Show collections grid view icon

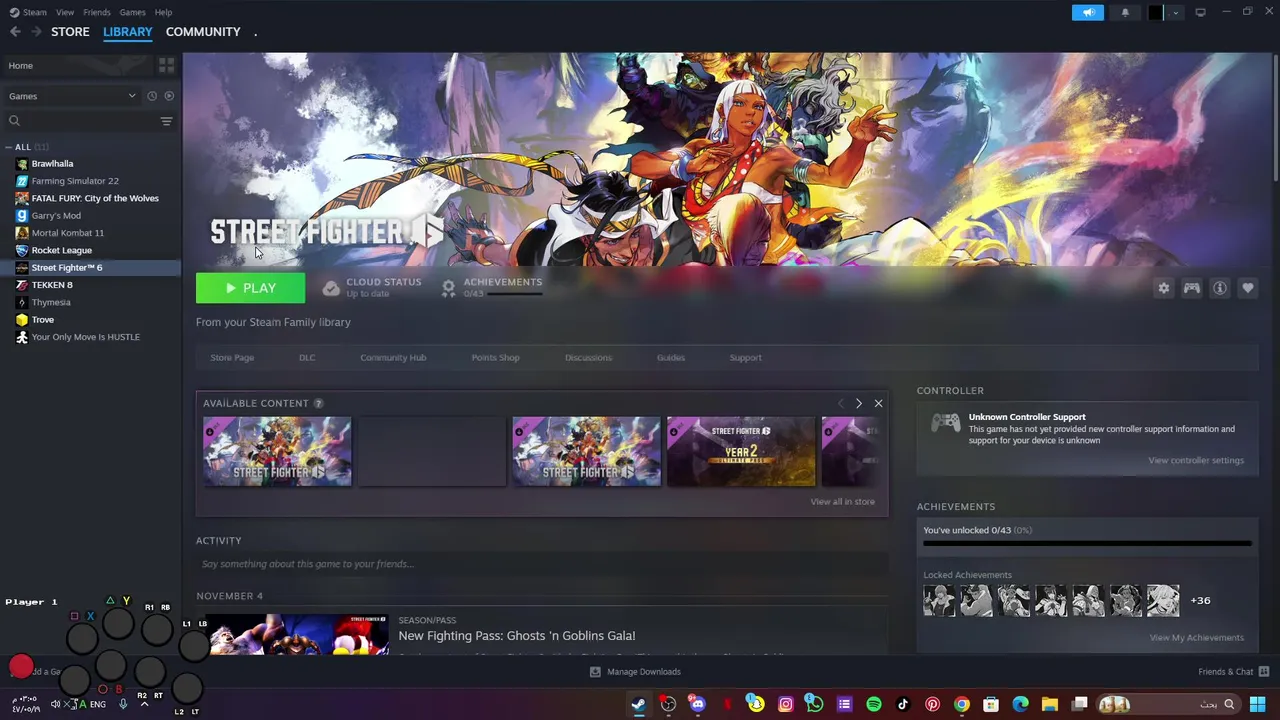[x=166, y=65]
